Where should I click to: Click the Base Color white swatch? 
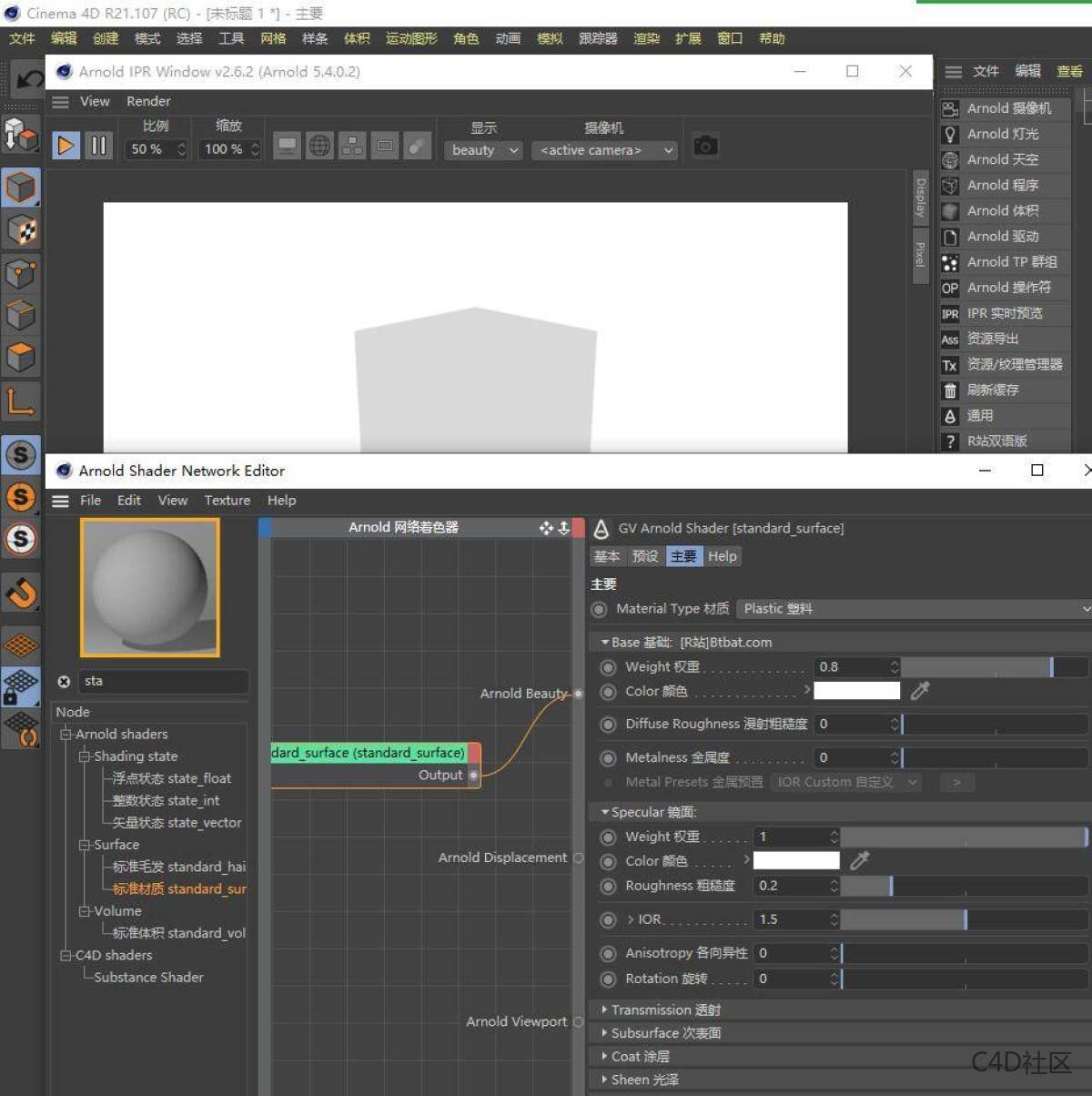856,691
